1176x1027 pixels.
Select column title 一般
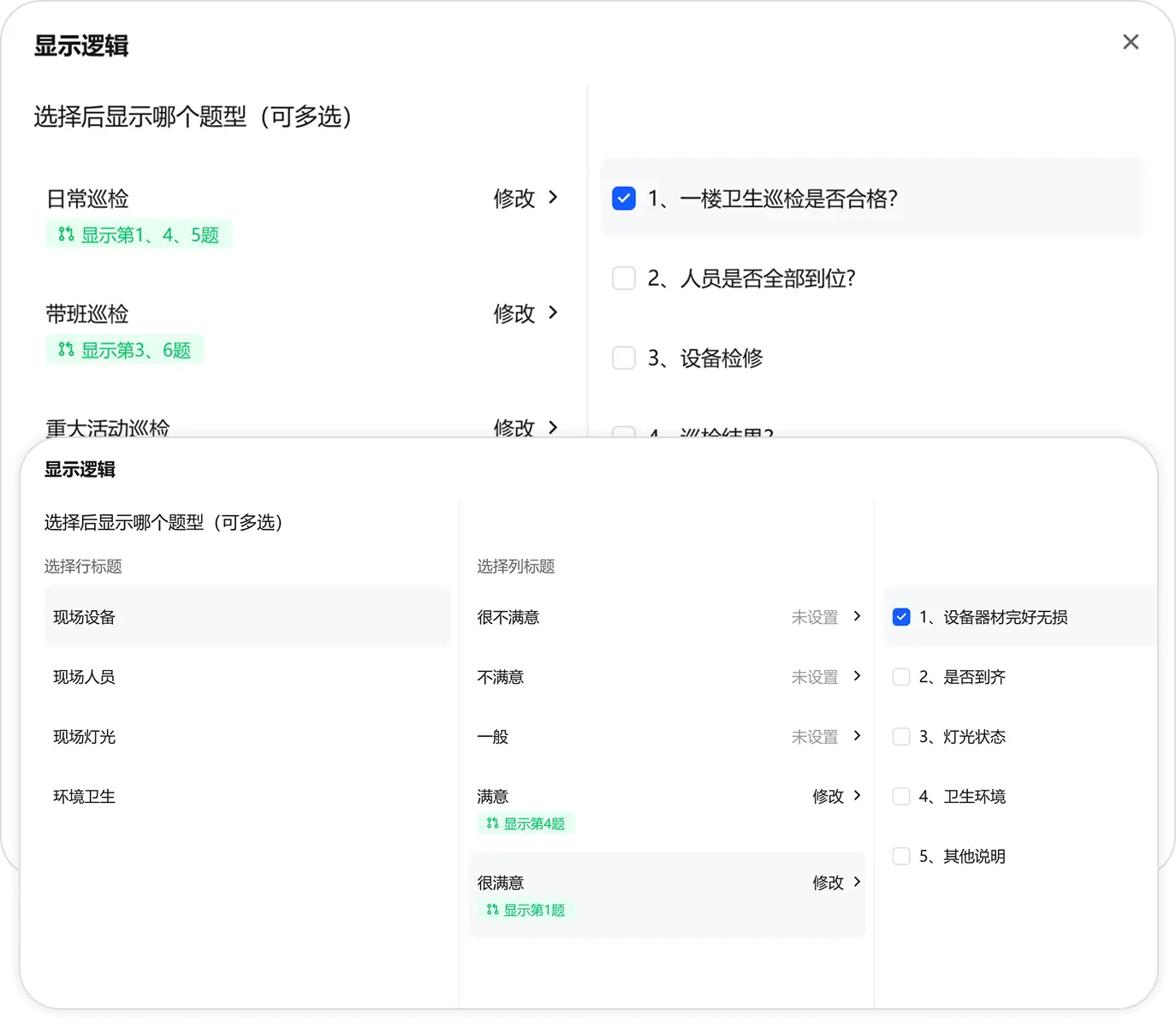(x=493, y=737)
